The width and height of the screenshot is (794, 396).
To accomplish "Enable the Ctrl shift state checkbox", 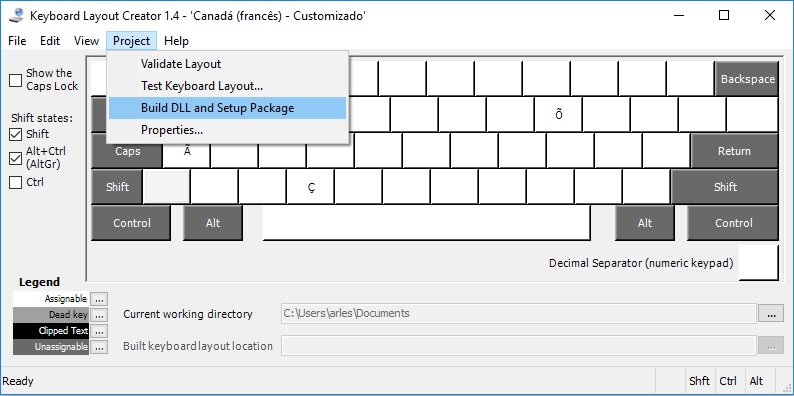I will 16,183.
